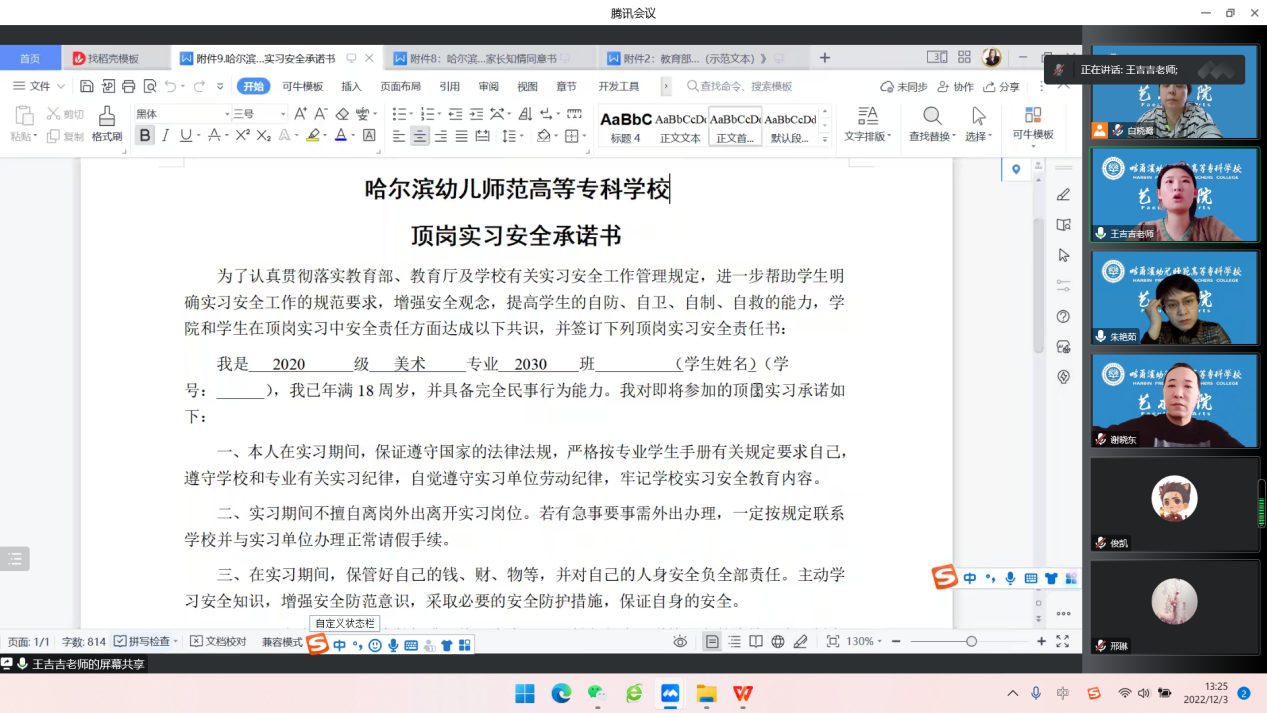
Task: Open the line spacing dropdown
Action: click(522, 137)
